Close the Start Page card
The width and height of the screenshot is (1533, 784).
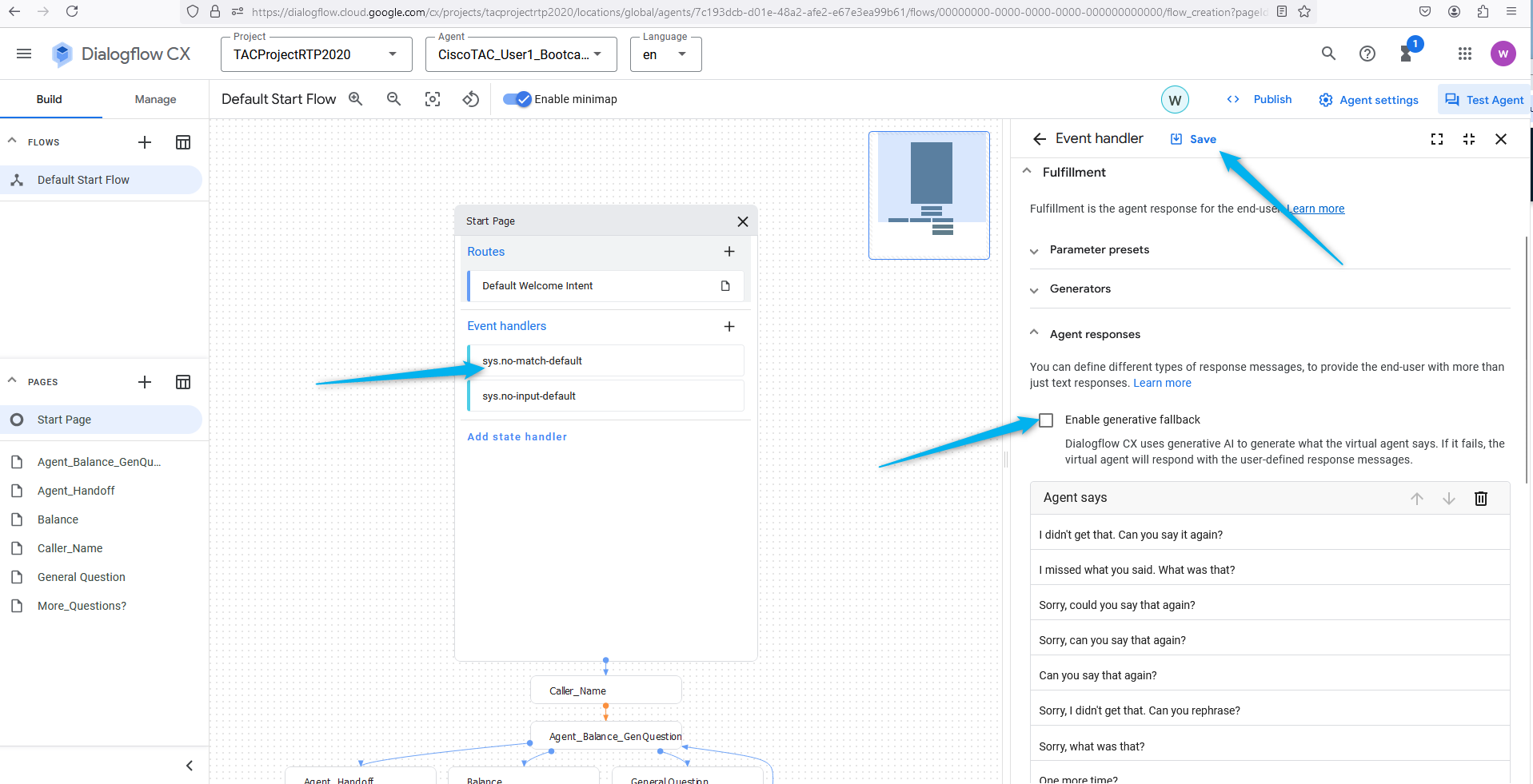coord(743,221)
